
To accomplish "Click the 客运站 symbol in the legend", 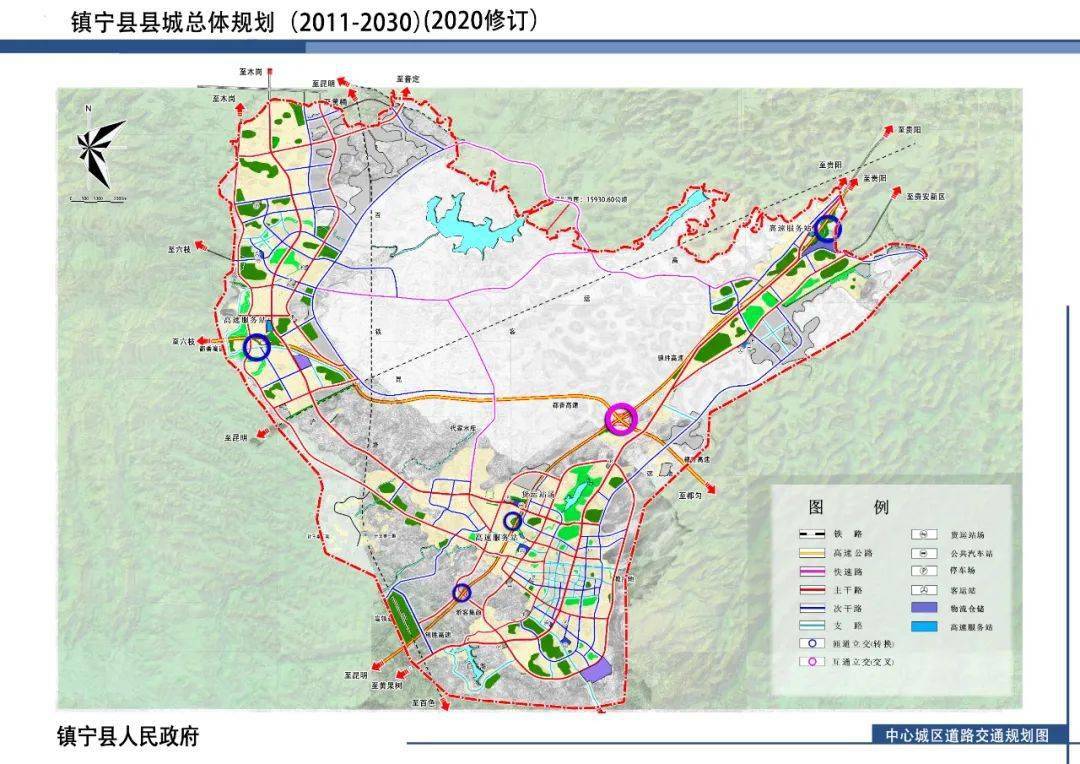I will 924,590.
